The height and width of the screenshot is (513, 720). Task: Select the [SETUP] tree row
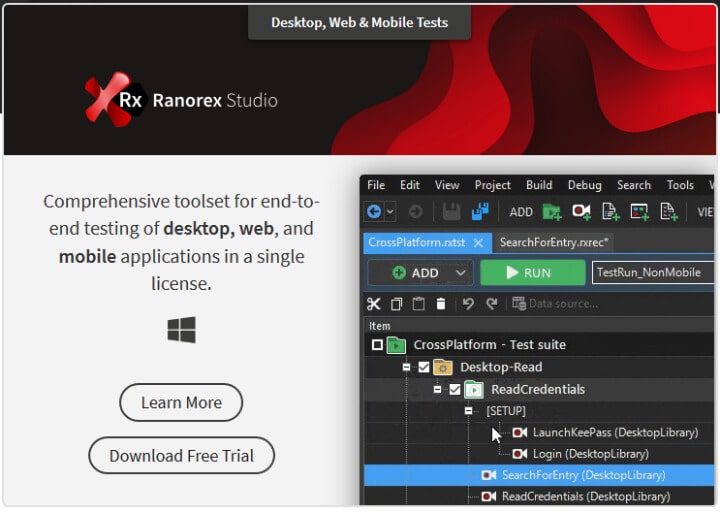[506, 411]
